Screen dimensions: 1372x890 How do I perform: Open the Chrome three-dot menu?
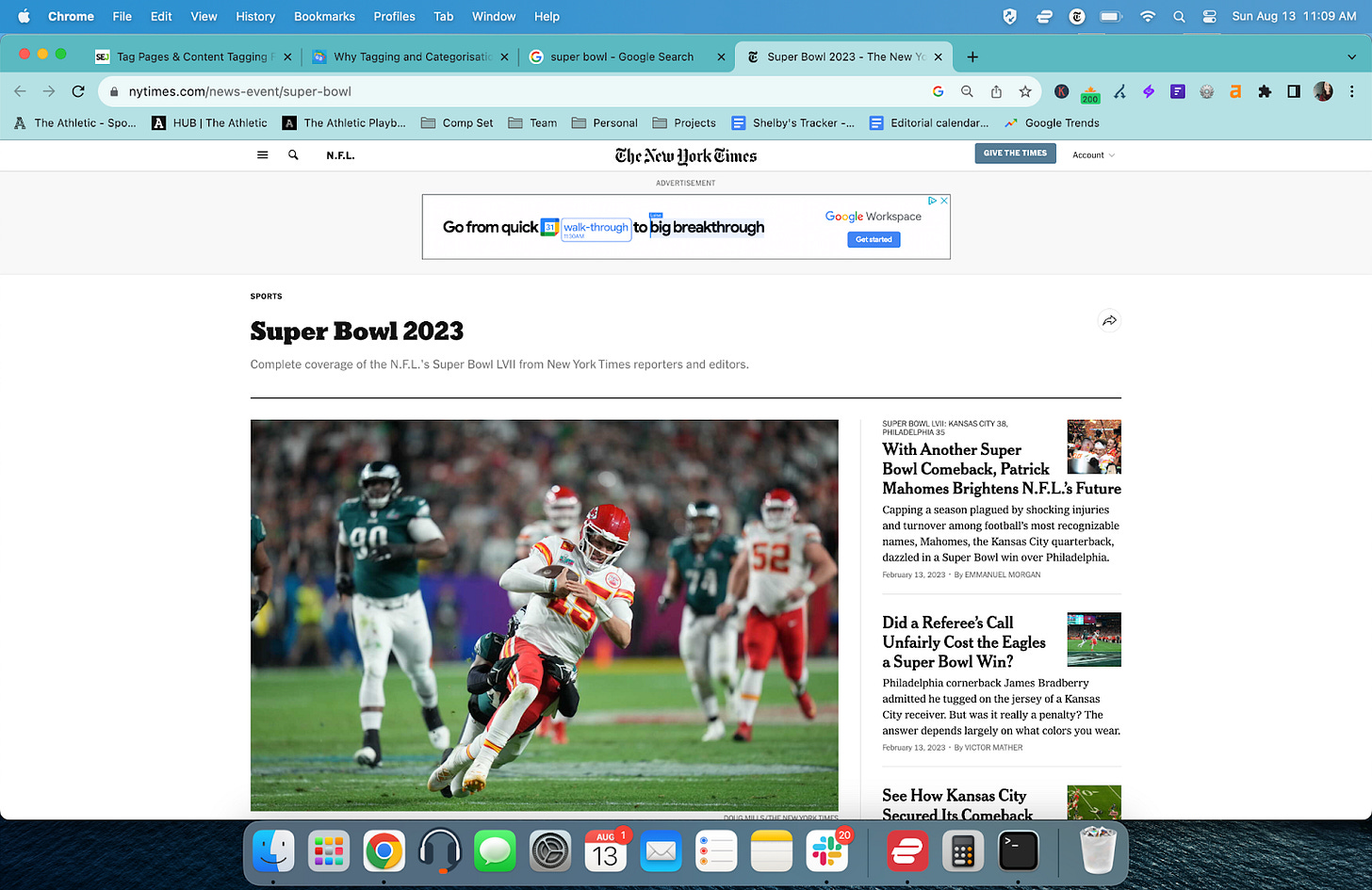(1352, 91)
